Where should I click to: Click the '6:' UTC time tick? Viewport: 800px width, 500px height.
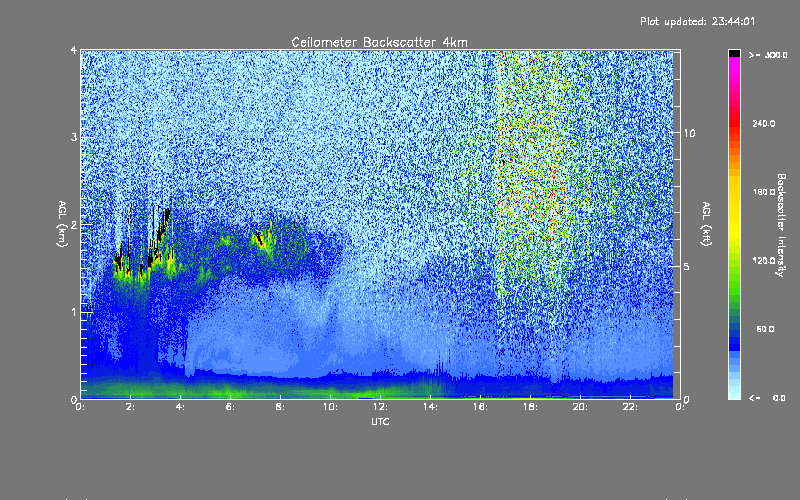[x=230, y=407]
